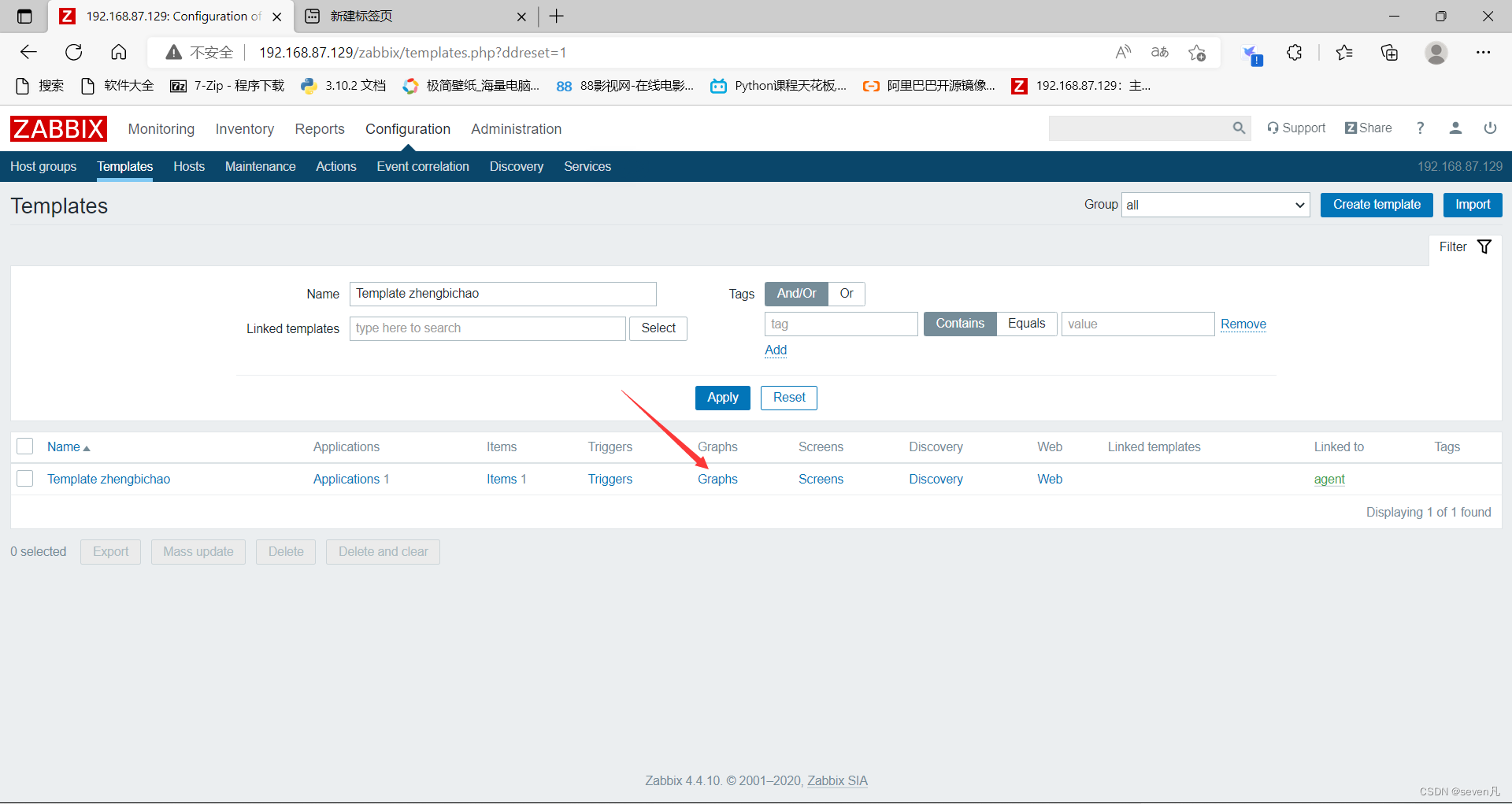Click Select for linked templates
1512x804 pixels.
tap(658, 328)
